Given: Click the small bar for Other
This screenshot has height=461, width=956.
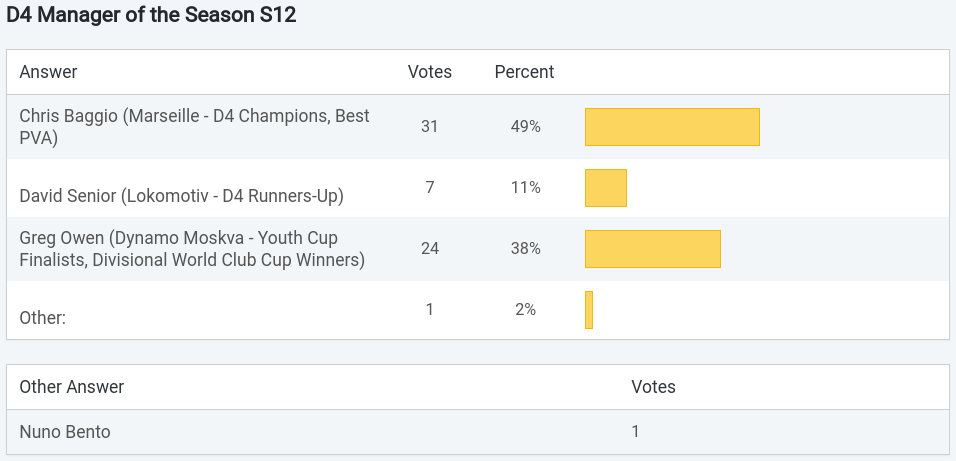Looking at the screenshot, I should pos(589,310).
